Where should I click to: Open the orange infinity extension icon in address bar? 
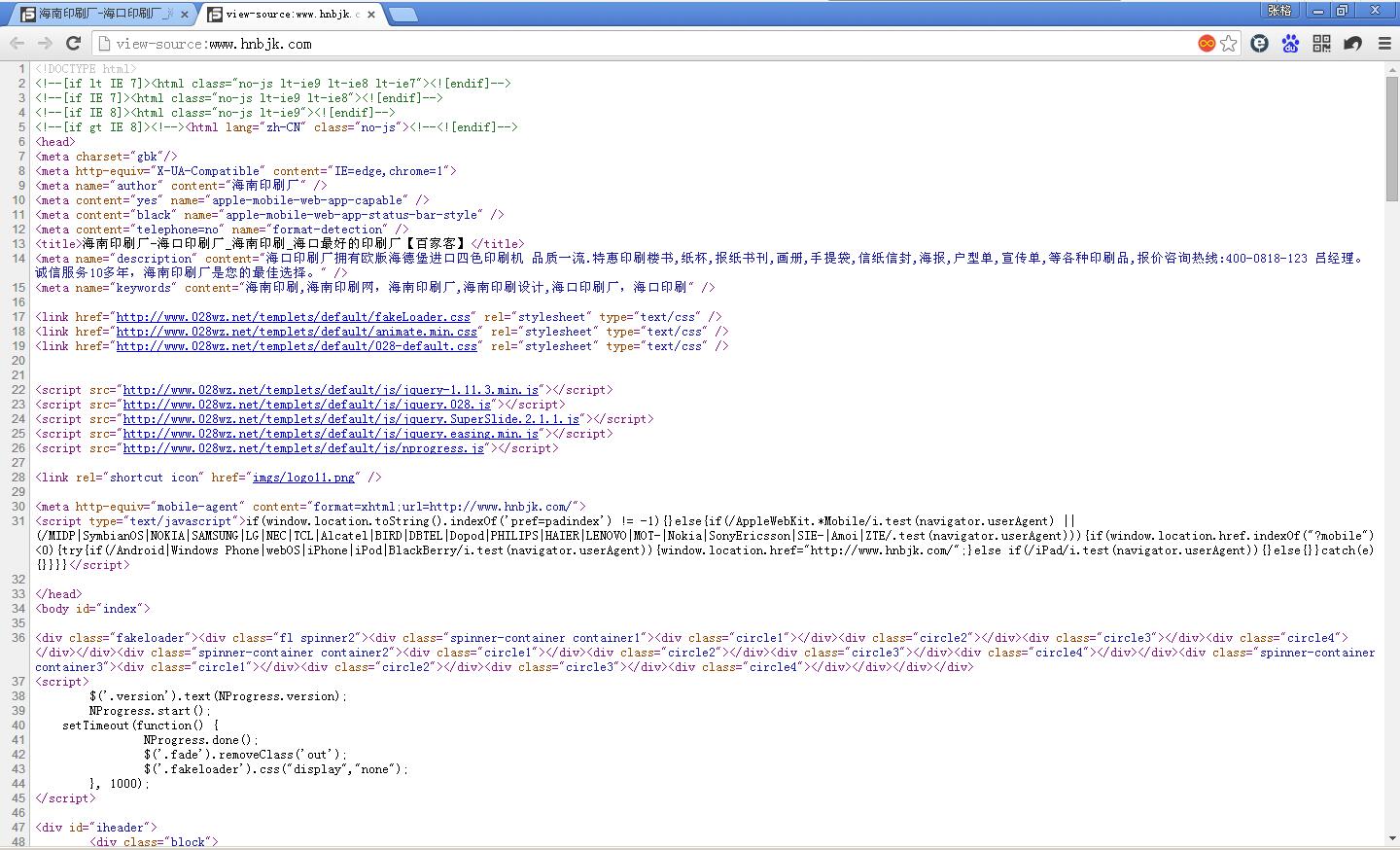[1207, 43]
